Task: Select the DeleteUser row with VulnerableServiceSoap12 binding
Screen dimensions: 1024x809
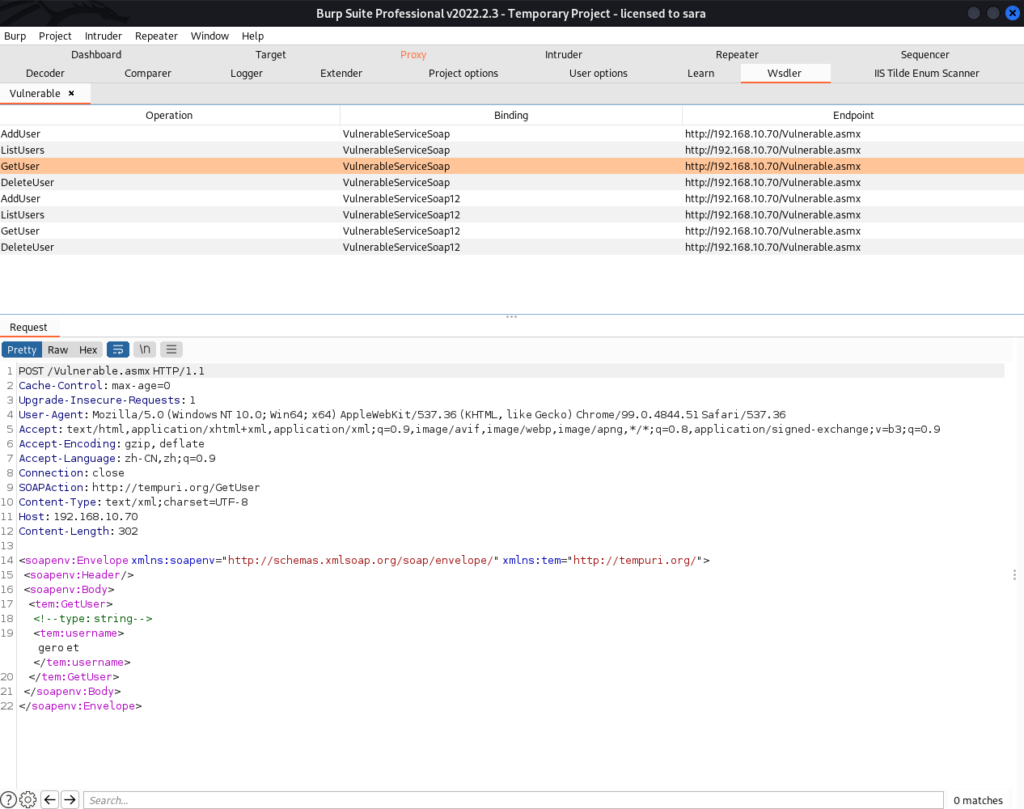Action: pos(512,247)
